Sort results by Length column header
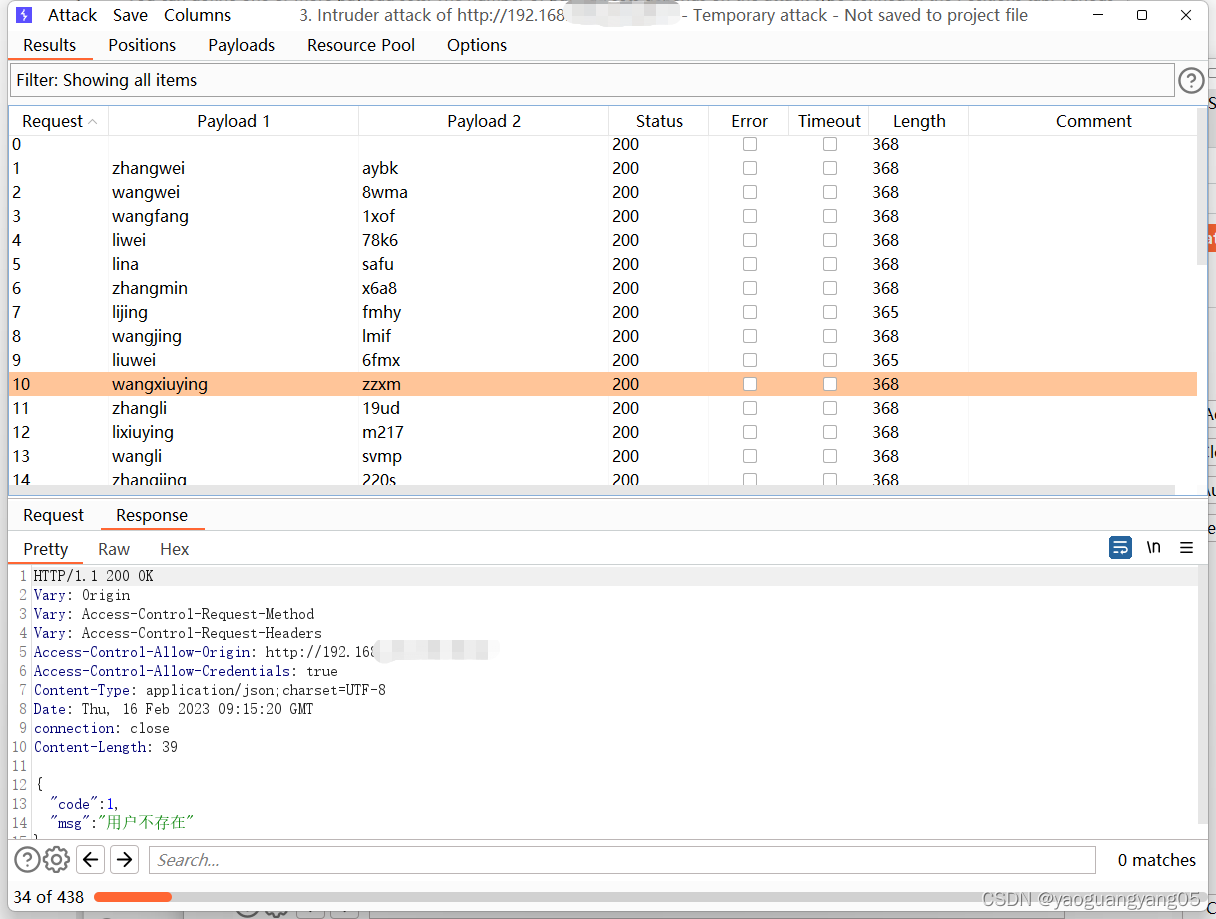This screenshot has width=1216, height=919. coord(918,121)
